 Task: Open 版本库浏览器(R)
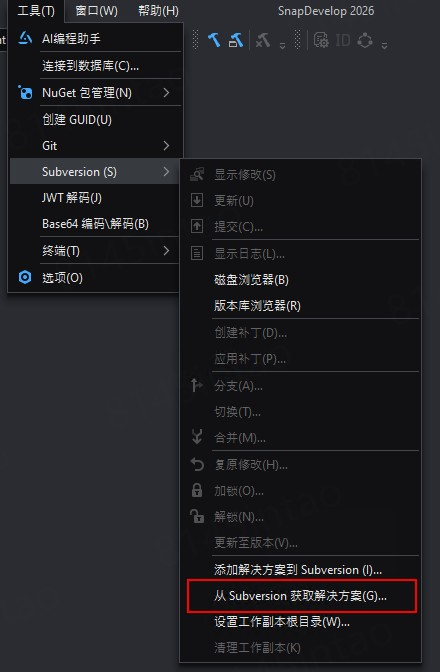(x=300, y=306)
